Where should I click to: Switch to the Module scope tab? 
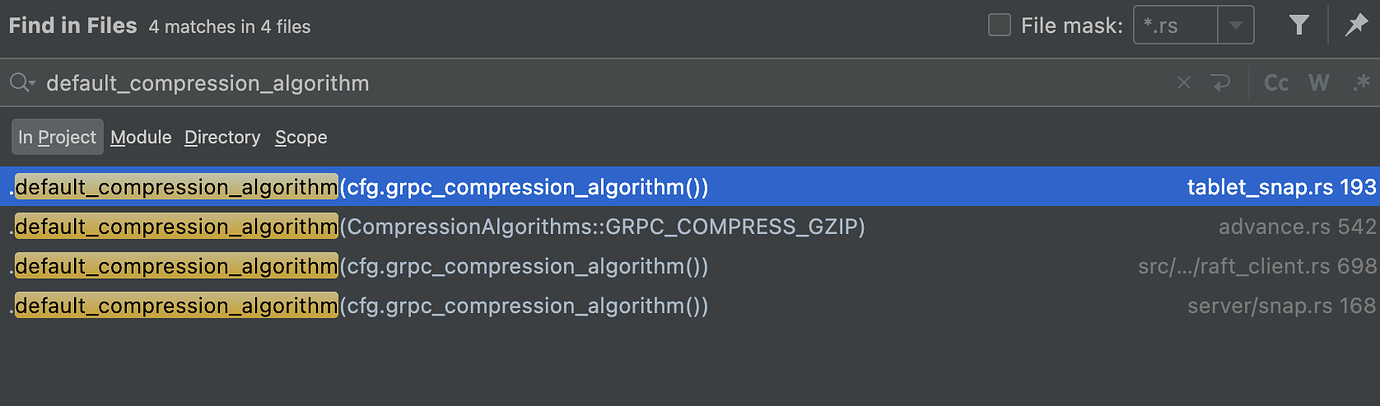pos(141,137)
